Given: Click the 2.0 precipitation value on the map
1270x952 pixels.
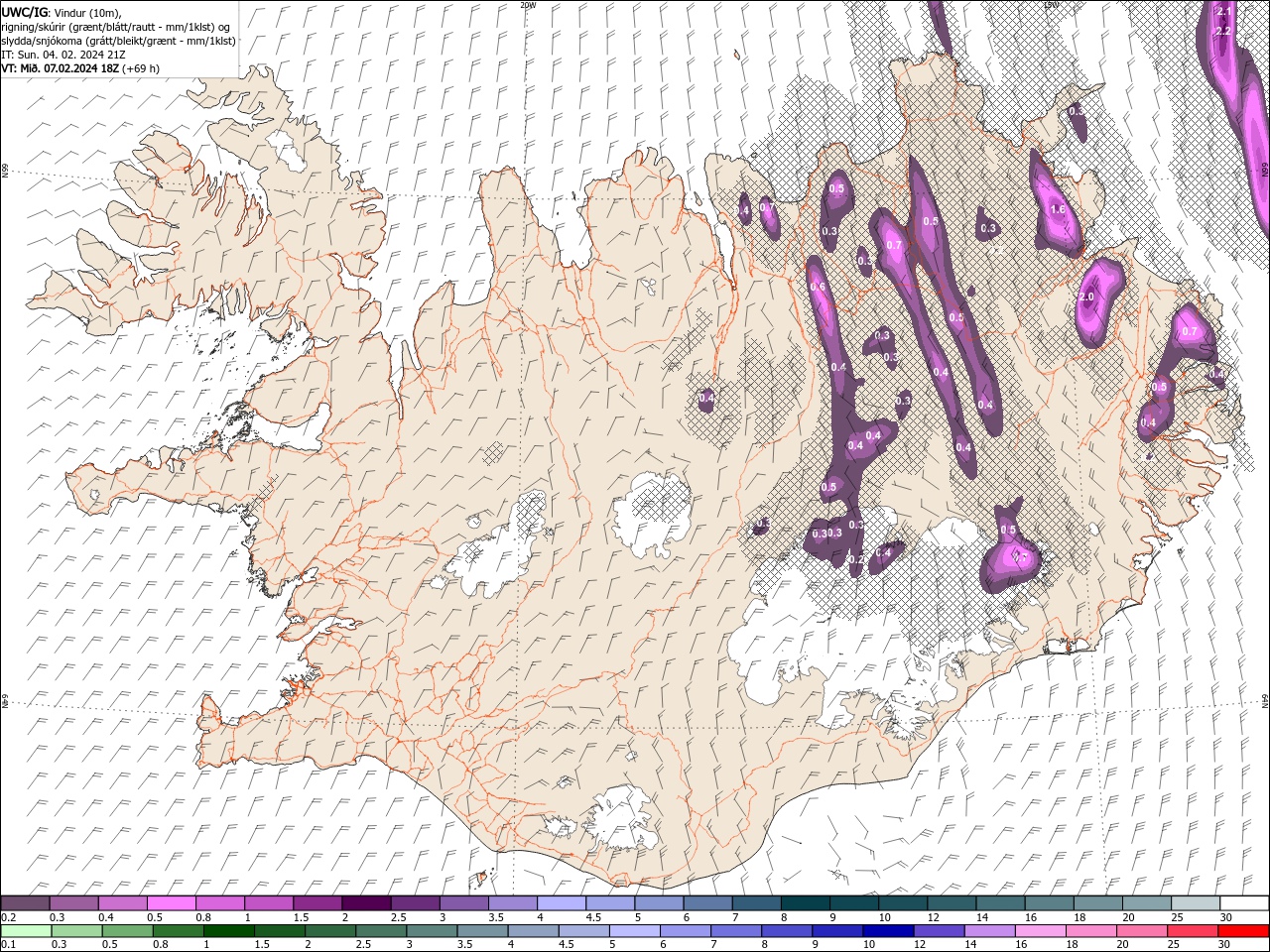Looking at the screenshot, I should (x=1085, y=297).
